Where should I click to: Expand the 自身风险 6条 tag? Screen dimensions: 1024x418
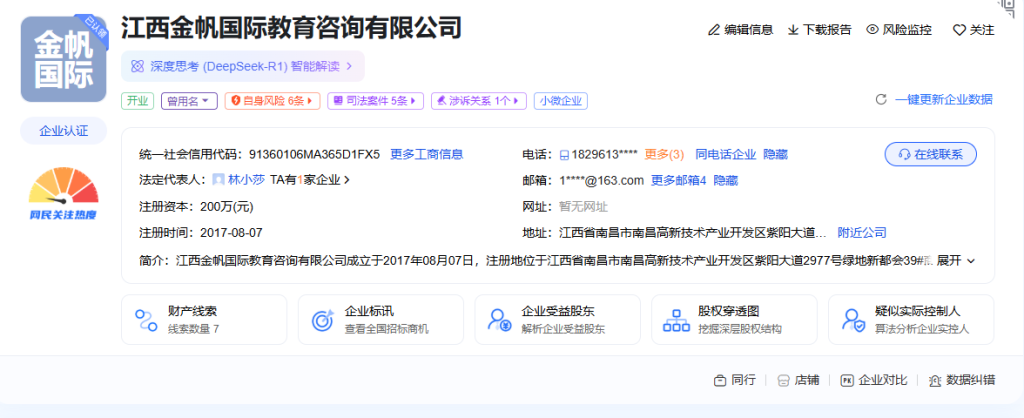click(x=272, y=101)
